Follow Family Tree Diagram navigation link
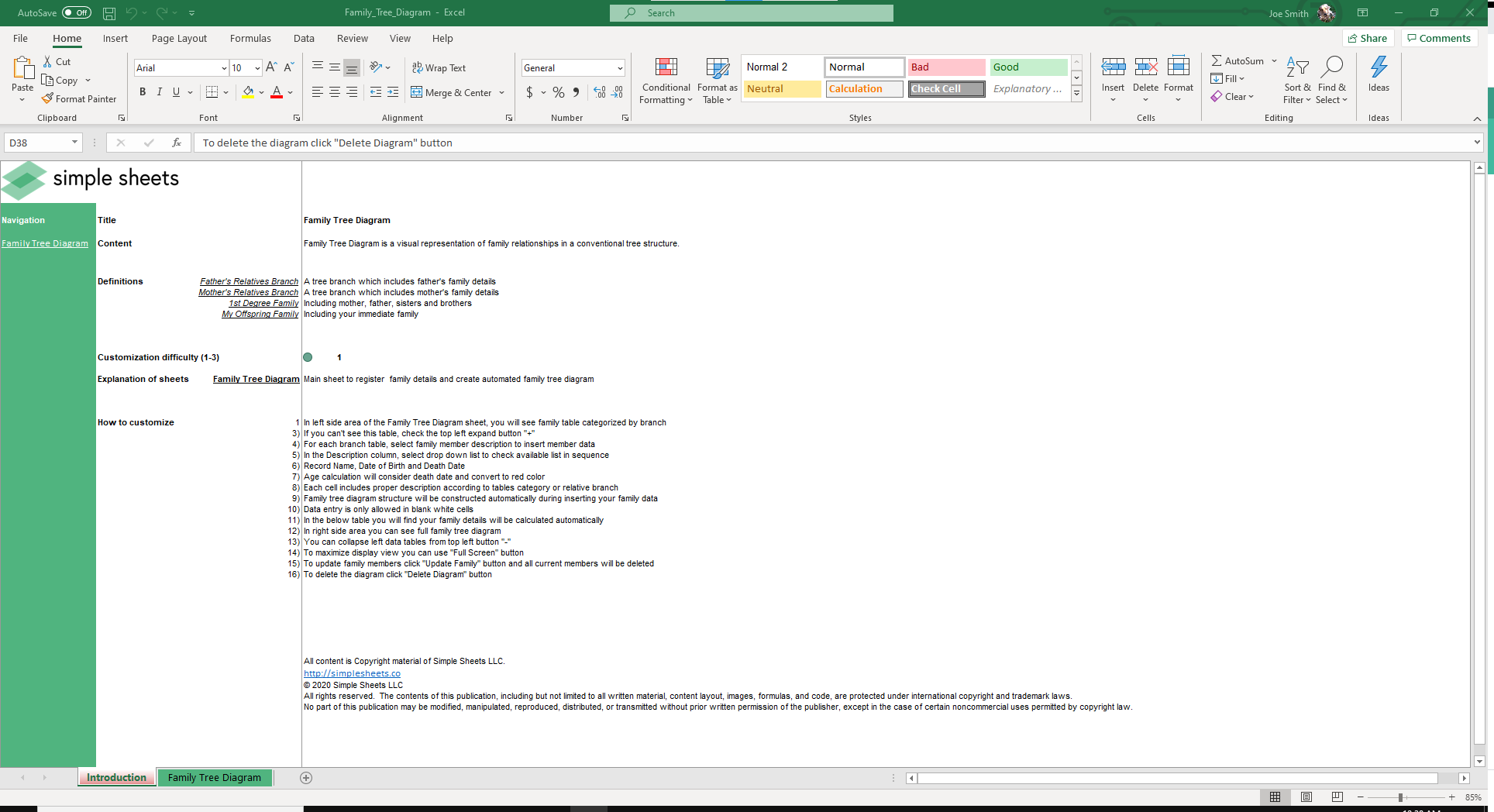Image resolution: width=1494 pixels, height=812 pixels. pyautogui.click(x=45, y=243)
